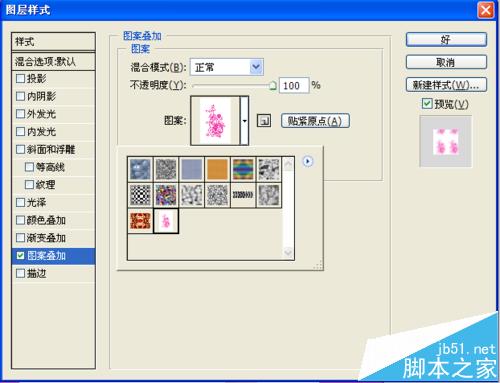Pick the red-orange ornamental pattern swatch
This screenshot has width=500, height=383.
click(x=140, y=221)
